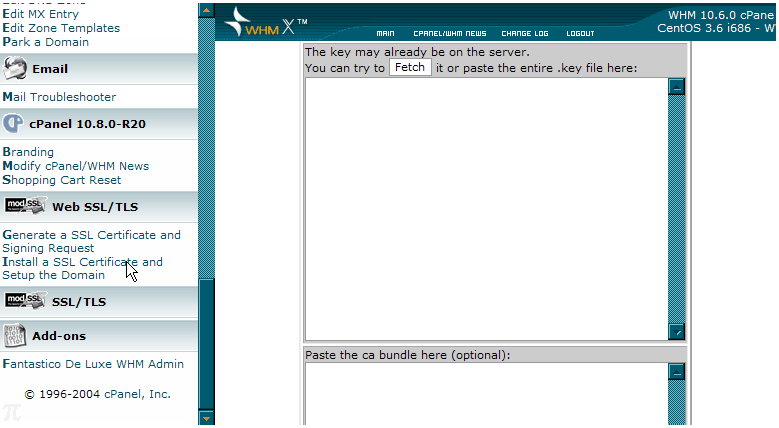The width and height of the screenshot is (779, 428).
Task: Click the WHM 10.6.0 cPanel version text
Action: click(x=721, y=15)
